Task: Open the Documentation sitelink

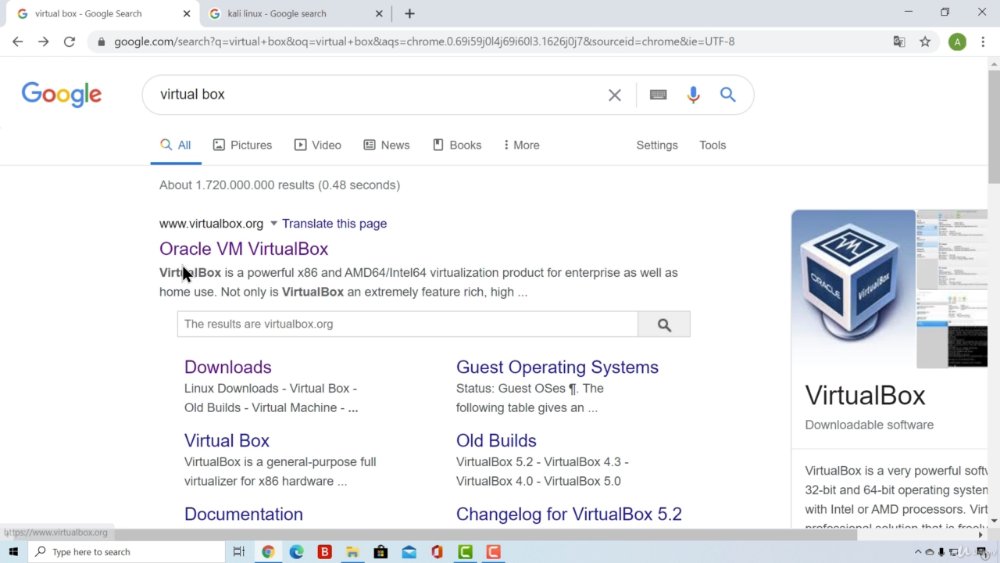Action: pos(244,514)
